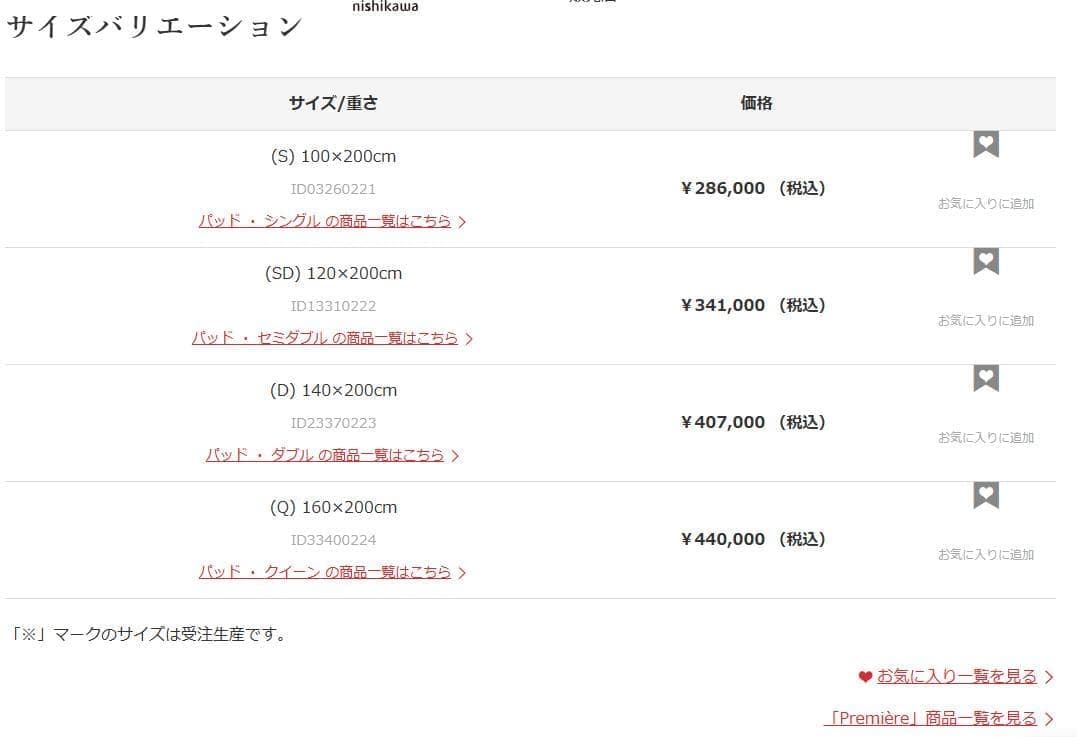Screen dimensions: 1077x737
Task: Click red heart icon beside お気に入り一覧を見る
Action: 865,677
